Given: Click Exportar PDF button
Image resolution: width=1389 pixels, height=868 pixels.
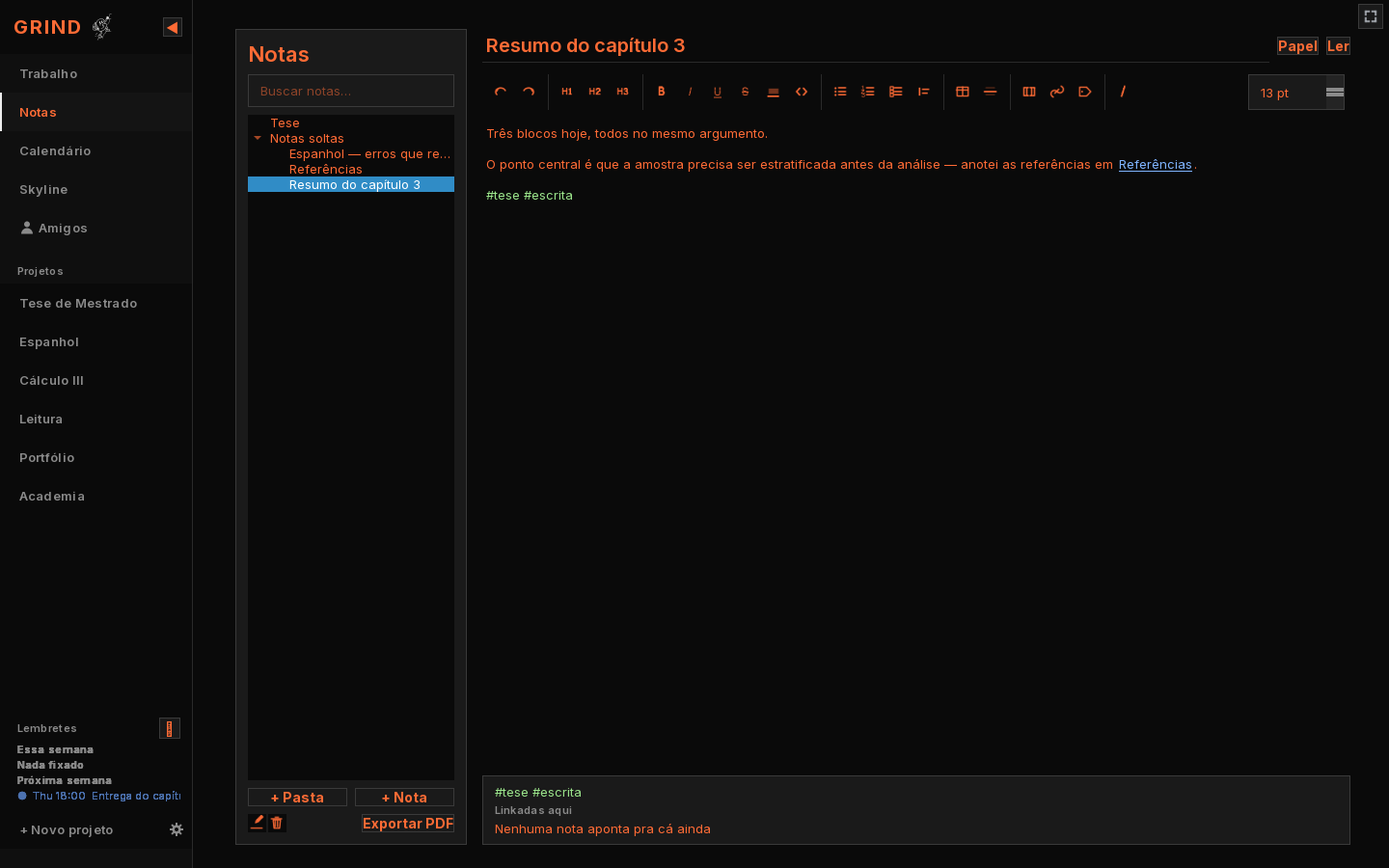Looking at the screenshot, I should coord(408,823).
